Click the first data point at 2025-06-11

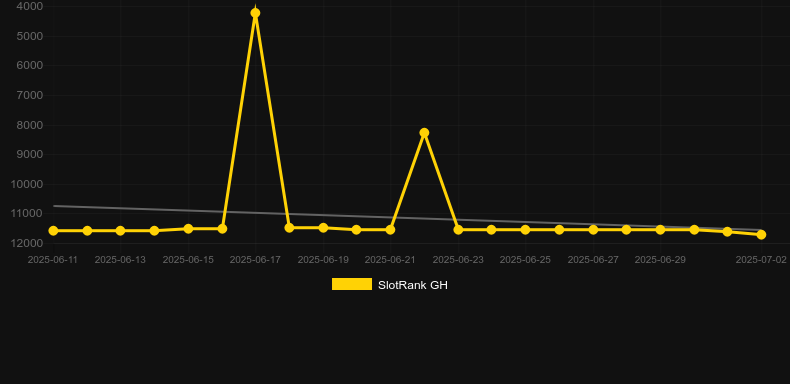click(53, 231)
